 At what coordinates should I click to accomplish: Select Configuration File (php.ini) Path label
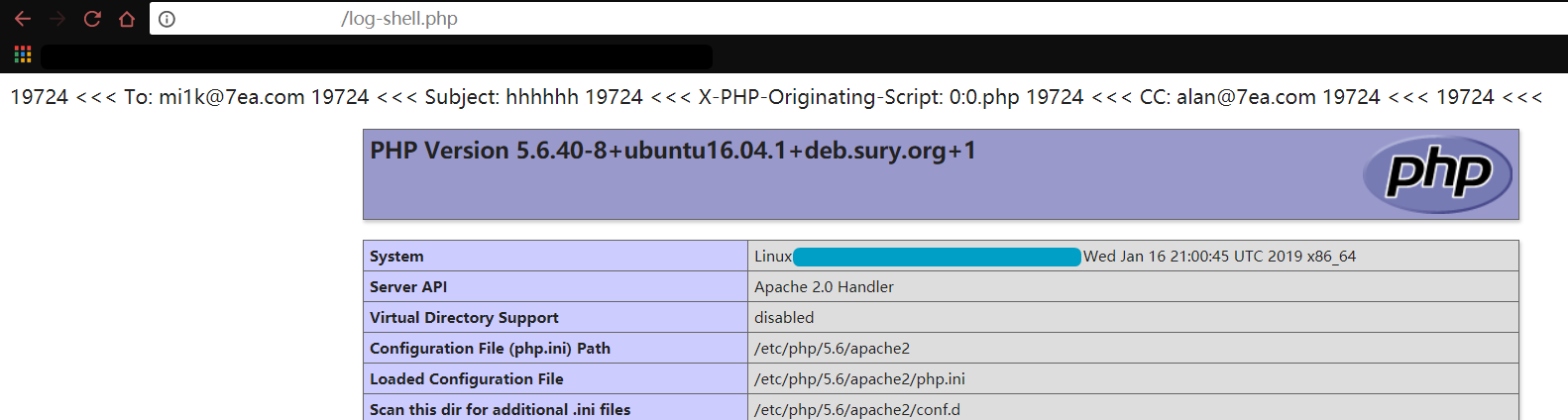pyautogui.click(x=490, y=349)
